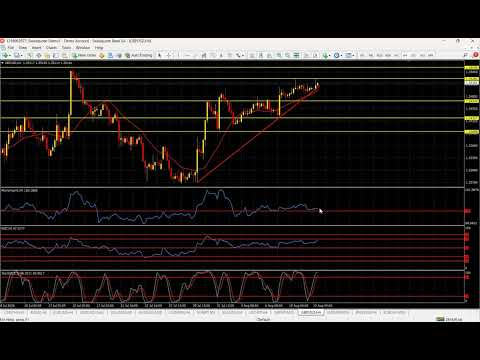480x360 pixels.
Task: Open connection status indicator in status bar
Action: click(x=449, y=319)
